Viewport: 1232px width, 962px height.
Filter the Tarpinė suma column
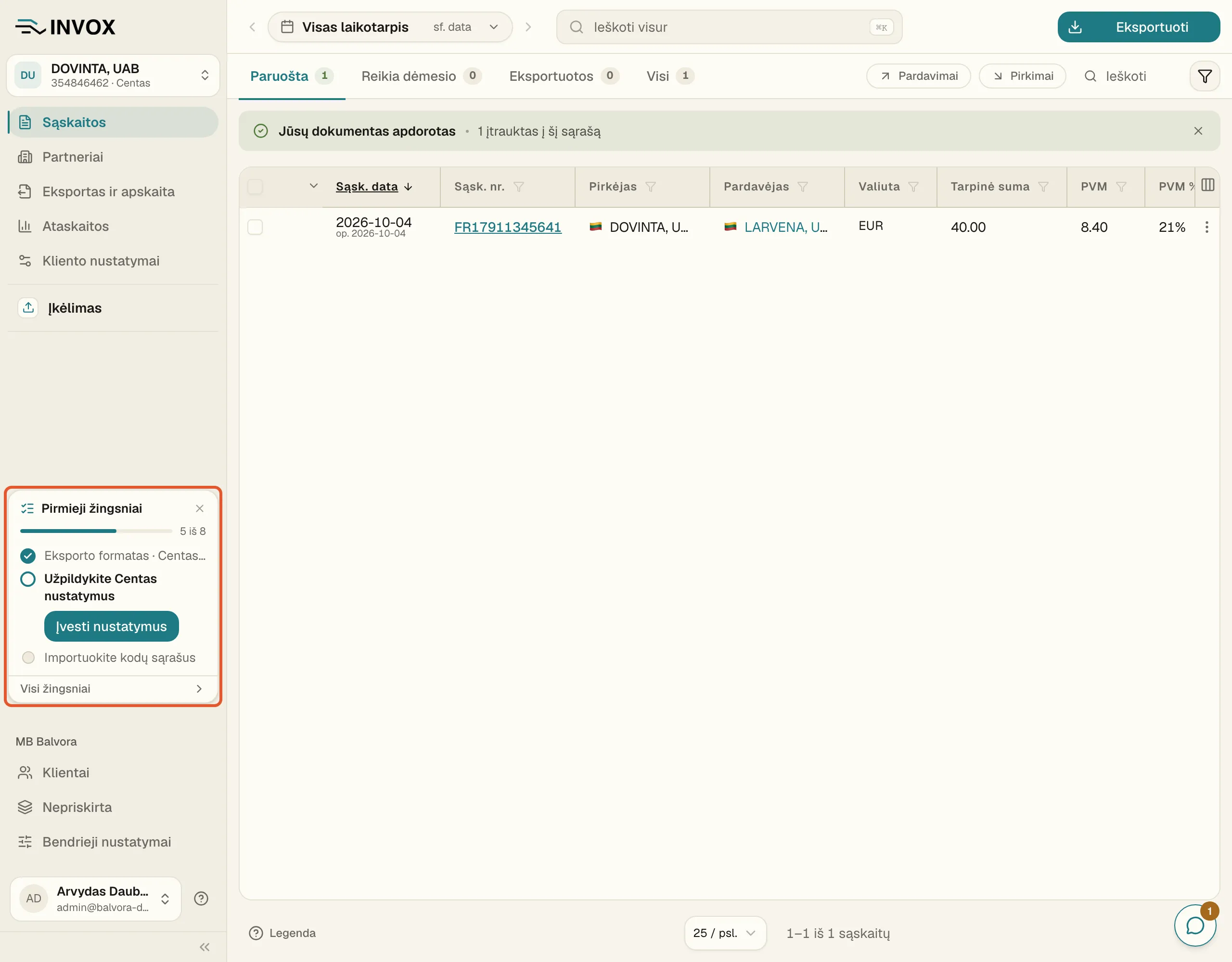[1043, 187]
